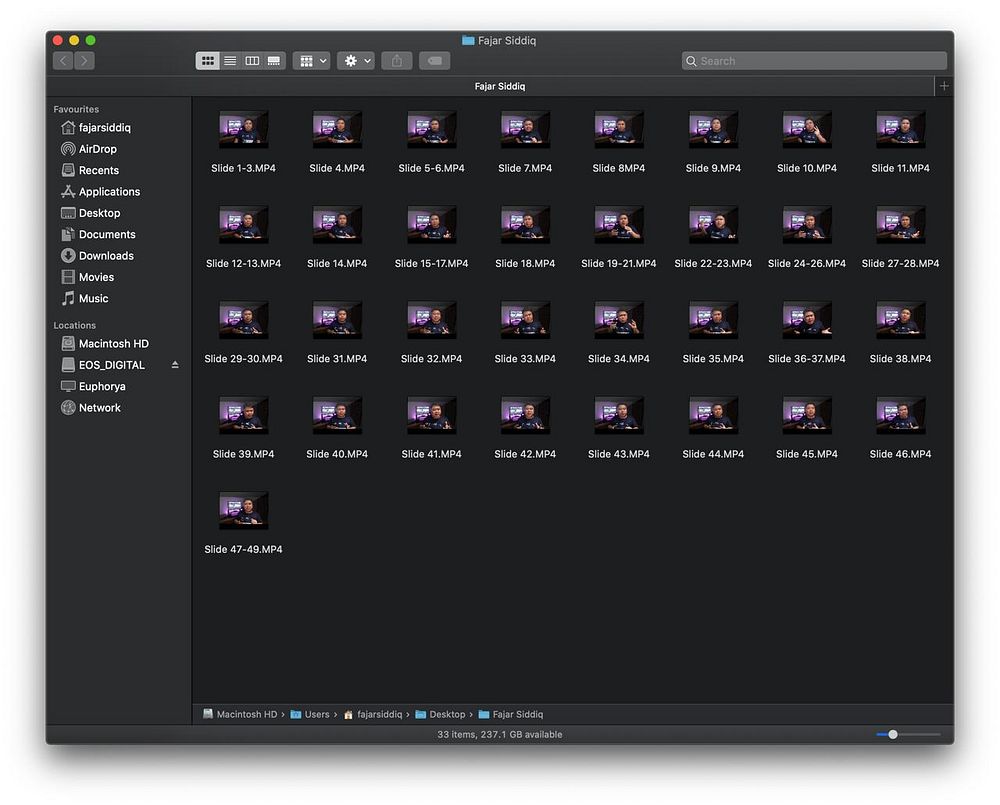Switch to icon view
This screenshot has width=1000, height=805.
tap(207, 61)
